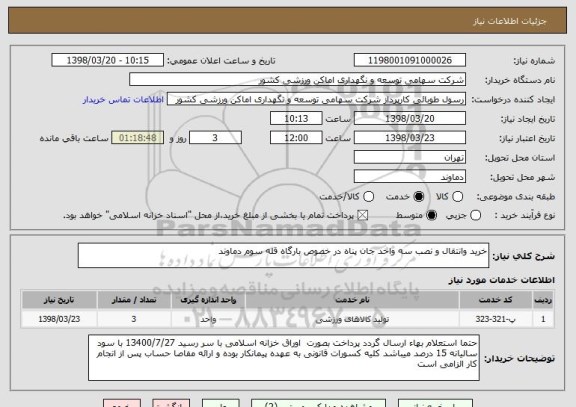Click the service code cell 'پ-323-321'

pyautogui.click(x=496, y=319)
